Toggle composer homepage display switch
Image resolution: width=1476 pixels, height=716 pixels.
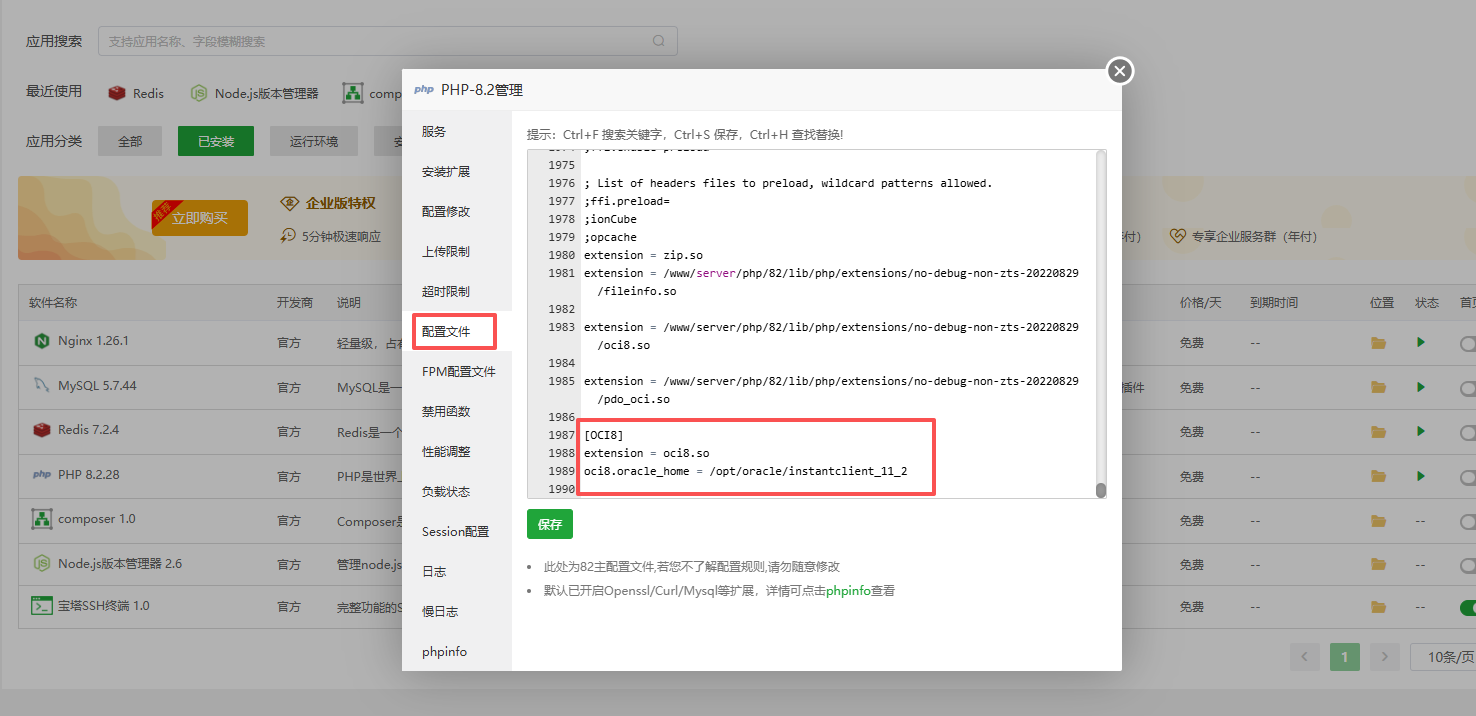click(x=1468, y=521)
